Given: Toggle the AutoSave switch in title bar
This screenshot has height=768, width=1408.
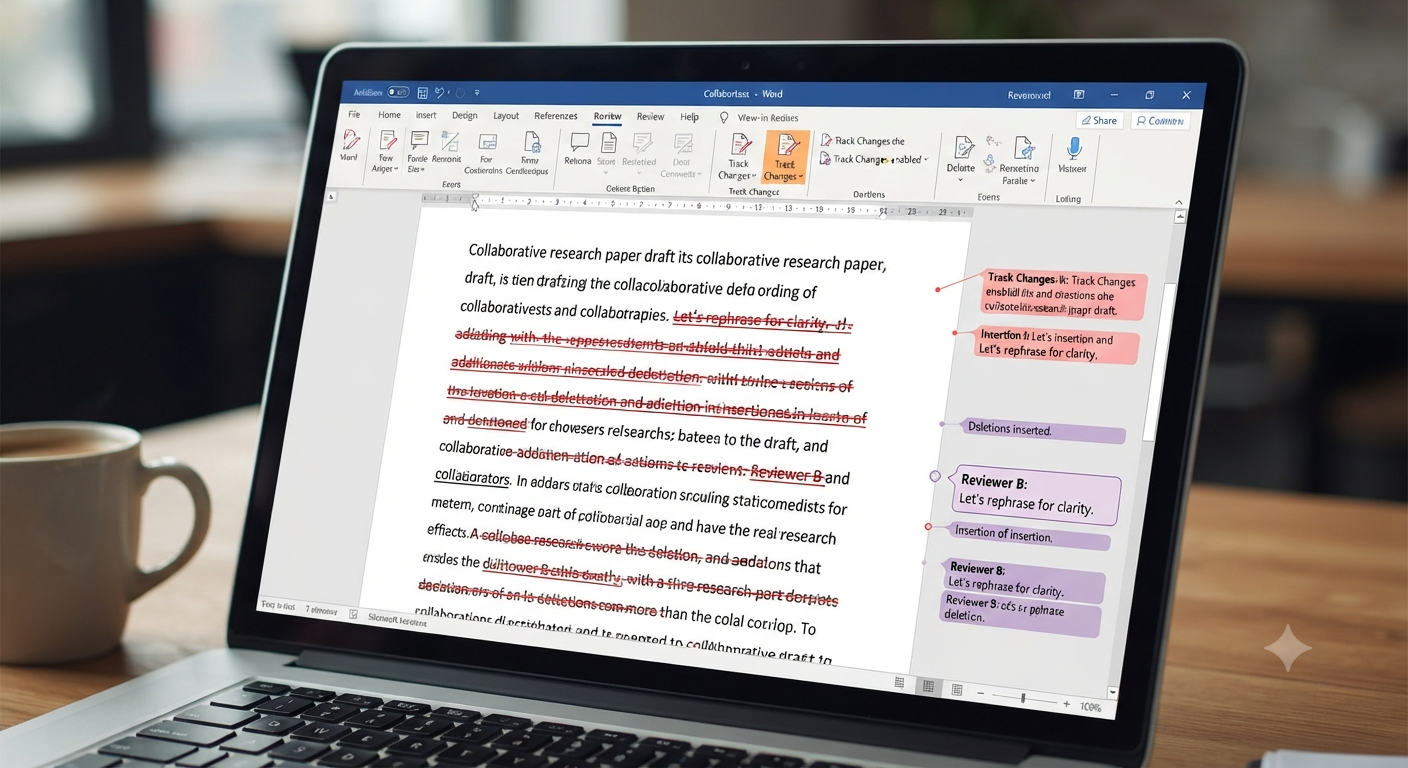Looking at the screenshot, I should pyautogui.click(x=398, y=92).
